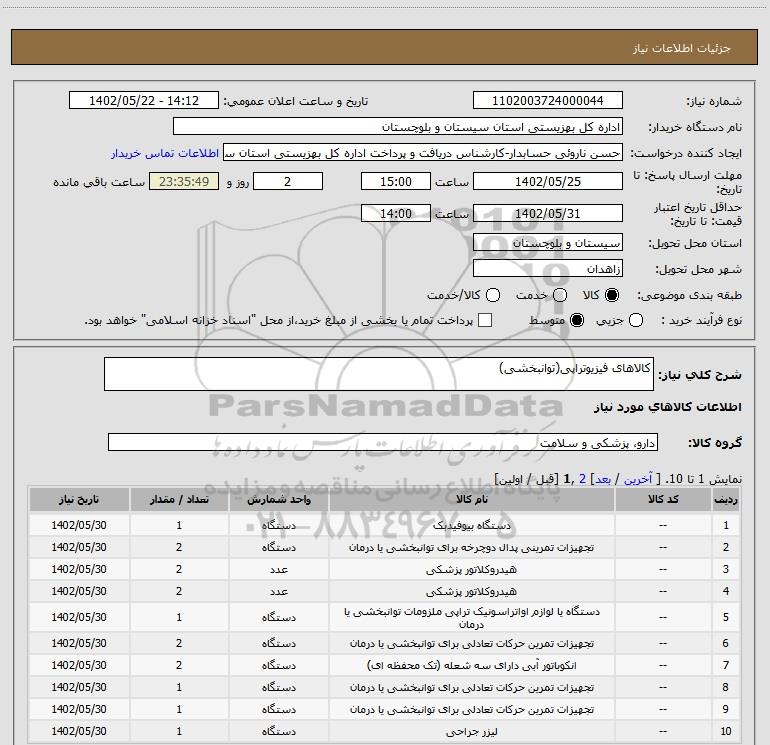The width and height of the screenshot is (770, 745).
Task: Click the شماره نیاز field 1102003724000044
Action: pyautogui.click(x=548, y=100)
